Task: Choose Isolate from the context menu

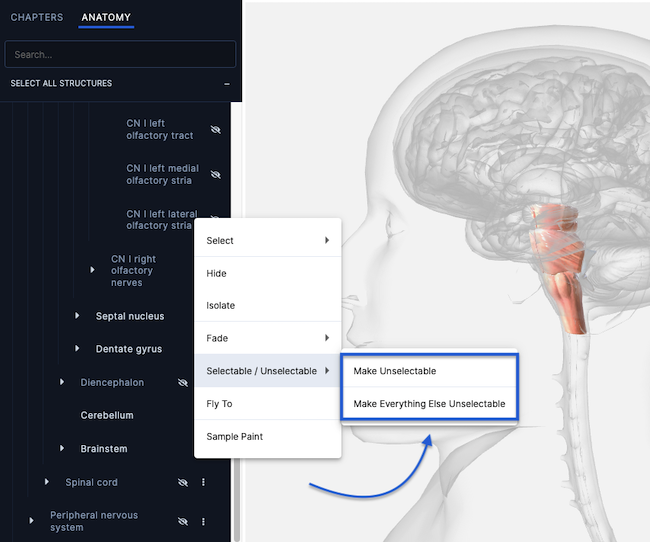Action: click(x=221, y=305)
